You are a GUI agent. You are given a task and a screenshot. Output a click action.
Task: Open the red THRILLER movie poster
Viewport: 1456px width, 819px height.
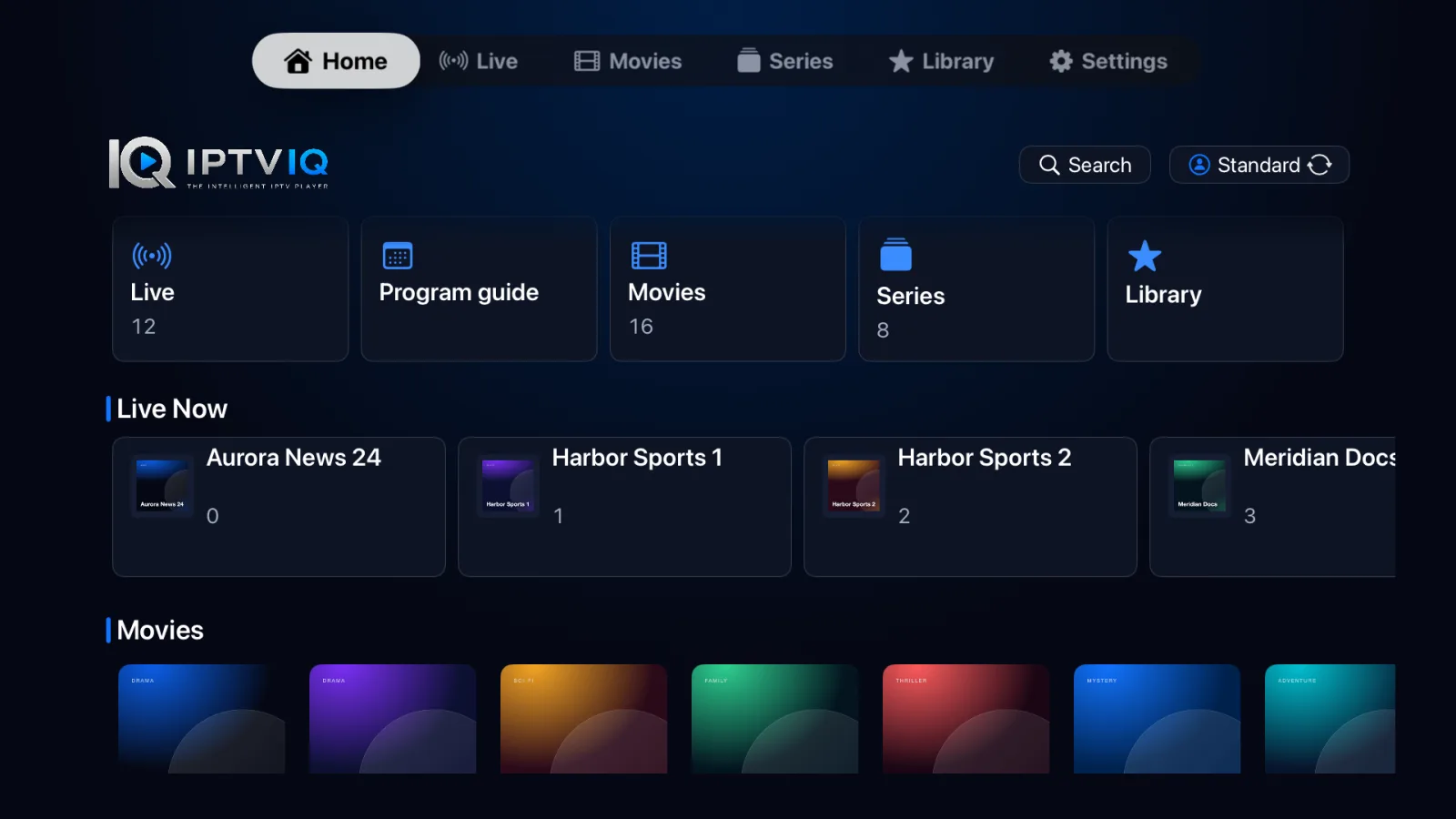pos(966,719)
